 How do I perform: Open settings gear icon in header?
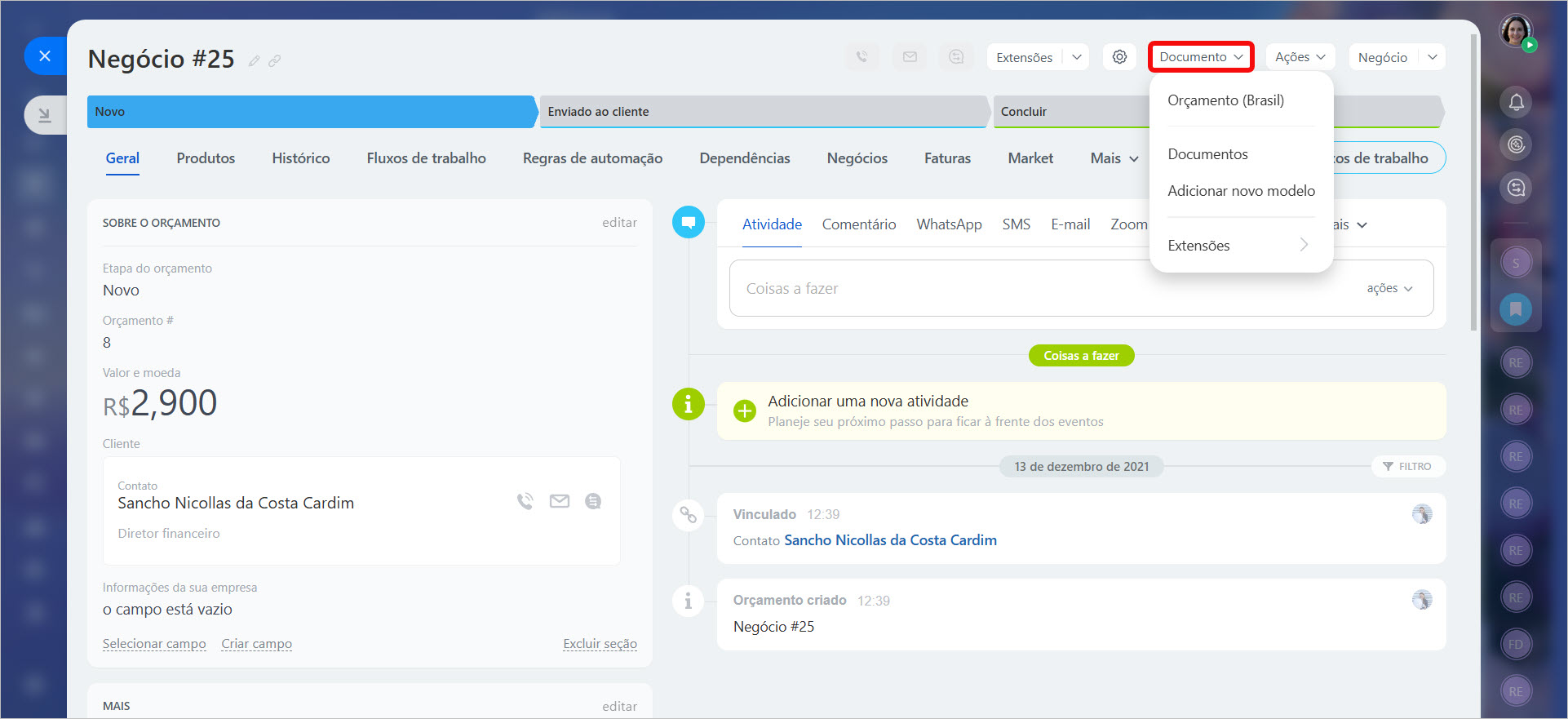[1119, 57]
